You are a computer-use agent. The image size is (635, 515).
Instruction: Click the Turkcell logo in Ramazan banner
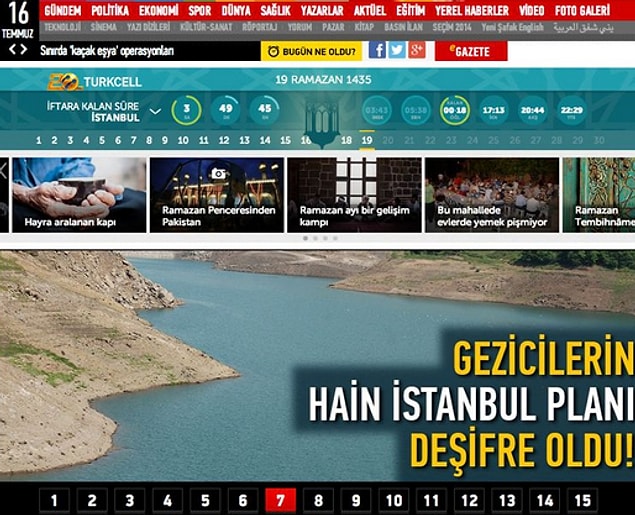[x=94, y=82]
